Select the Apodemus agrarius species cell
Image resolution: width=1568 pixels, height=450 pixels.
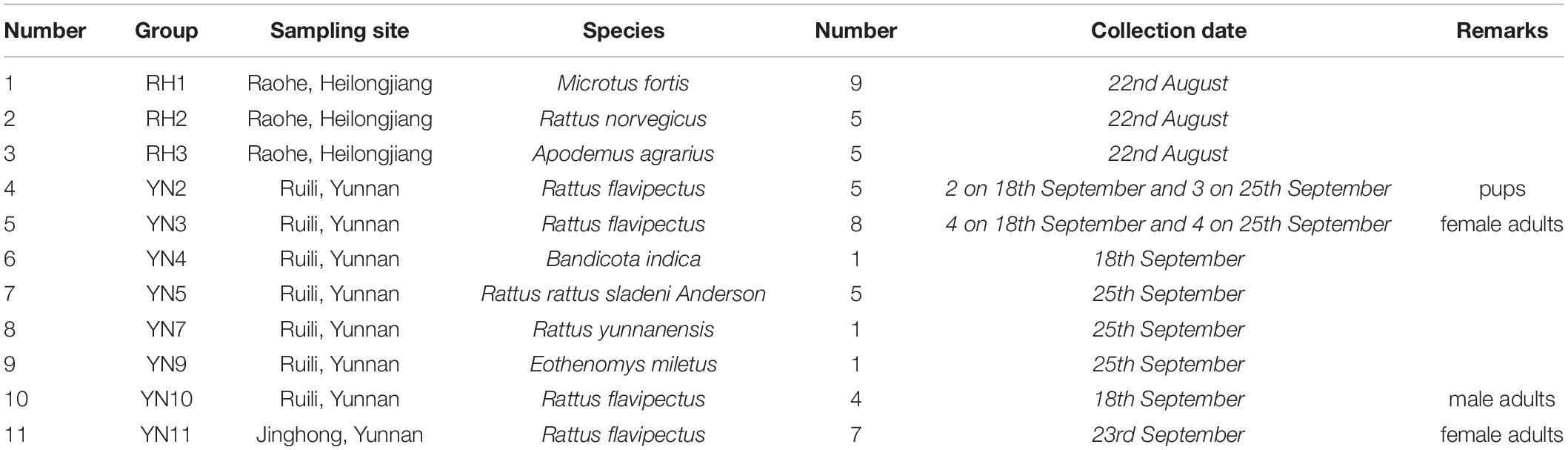click(x=623, y=153)
